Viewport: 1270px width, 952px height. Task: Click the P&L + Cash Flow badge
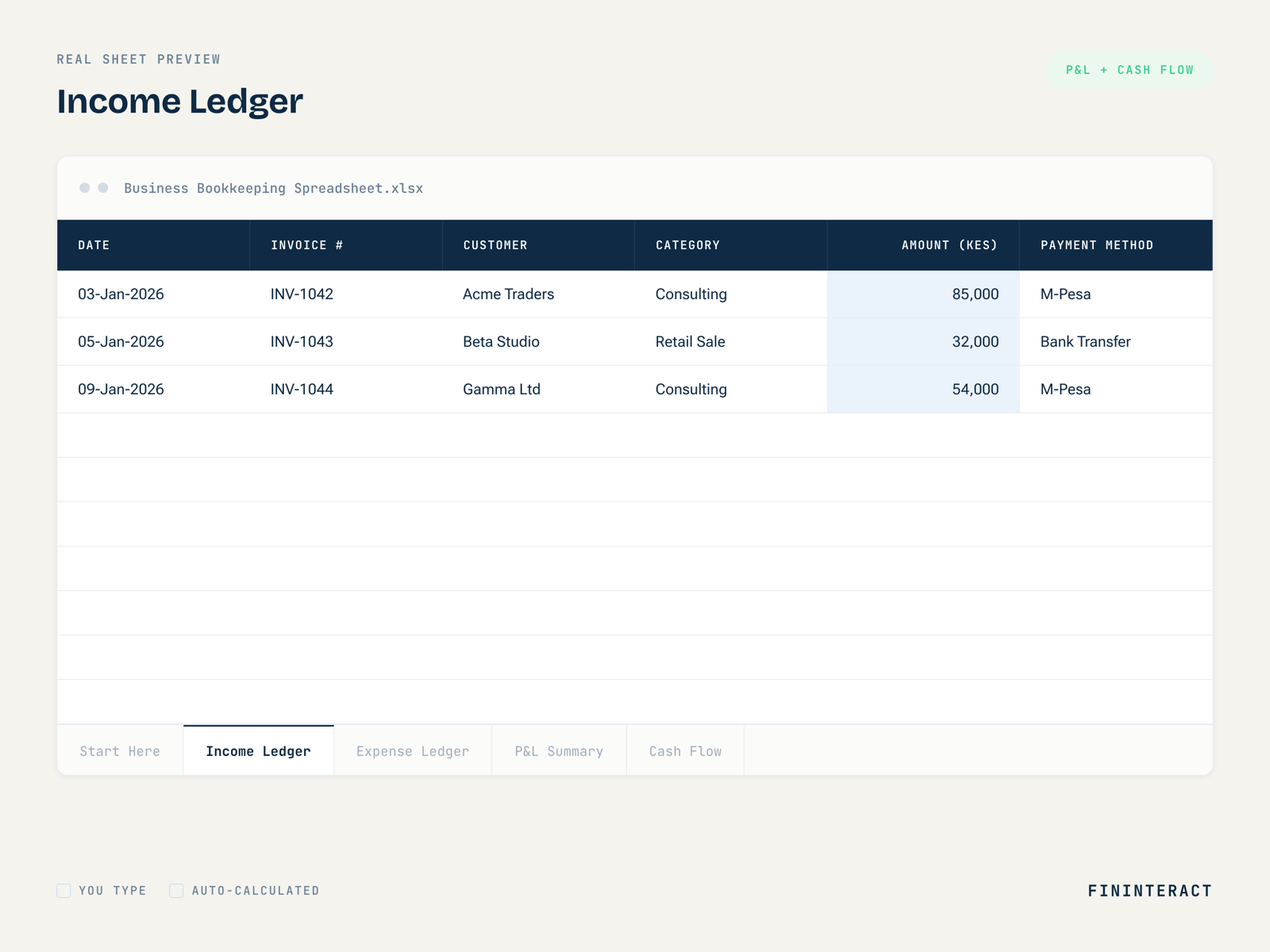click(1130, 70)
